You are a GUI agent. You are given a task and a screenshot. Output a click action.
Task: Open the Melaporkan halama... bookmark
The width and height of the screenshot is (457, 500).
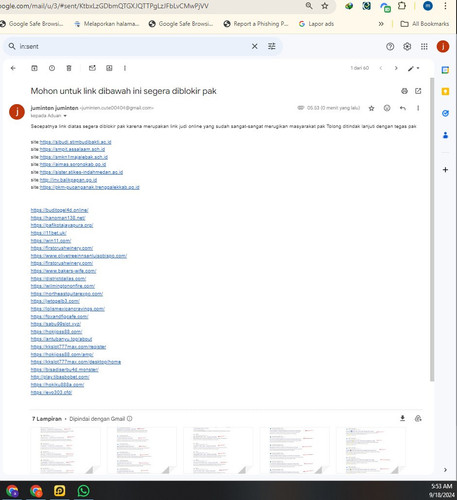(x=107, y=24)
